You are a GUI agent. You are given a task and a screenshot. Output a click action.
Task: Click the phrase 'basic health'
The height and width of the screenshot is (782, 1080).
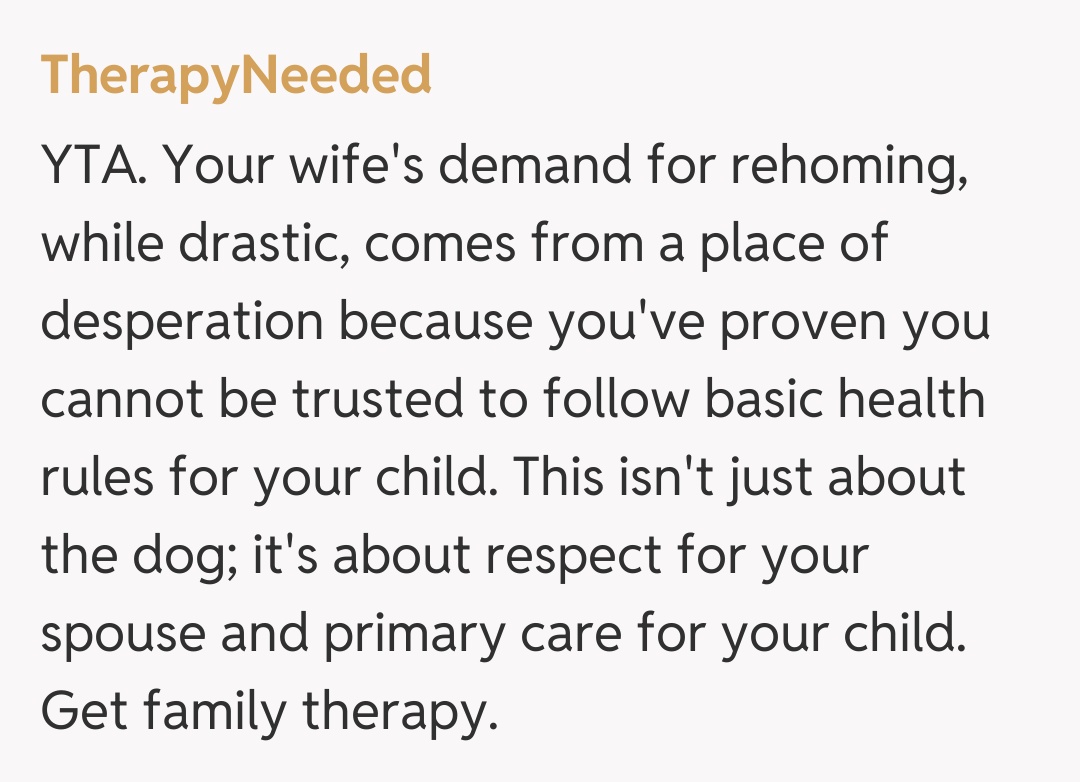coord(845,400)
